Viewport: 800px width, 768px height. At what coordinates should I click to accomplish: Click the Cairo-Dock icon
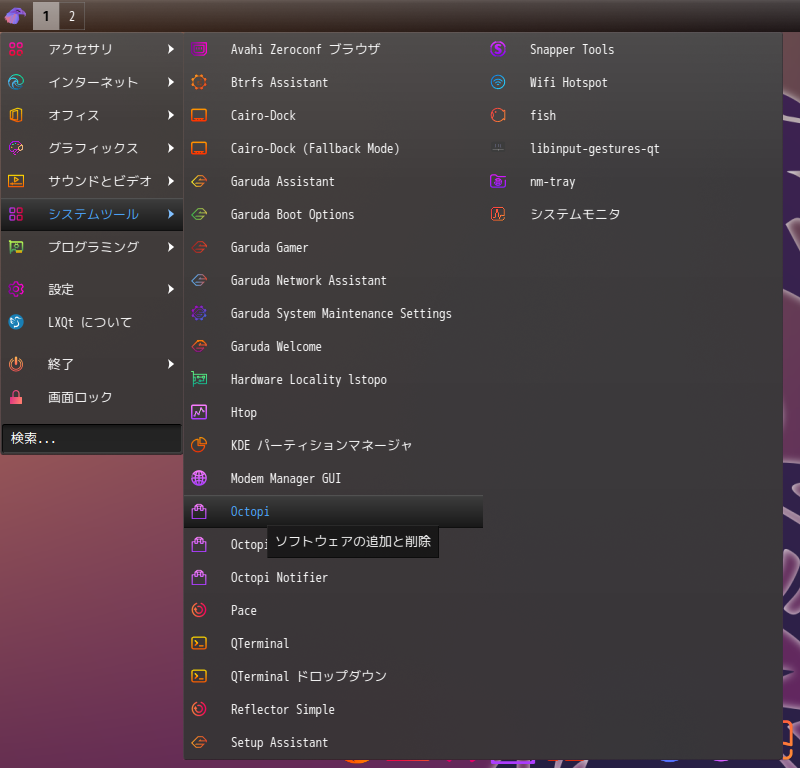coord(199,115)
